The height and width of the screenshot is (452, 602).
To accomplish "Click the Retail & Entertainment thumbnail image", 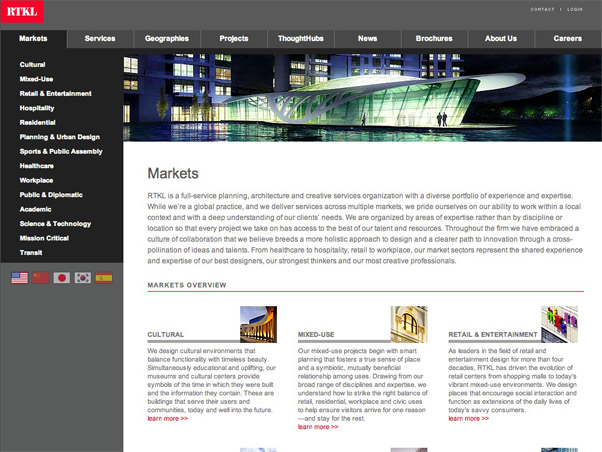I will 559,325.
